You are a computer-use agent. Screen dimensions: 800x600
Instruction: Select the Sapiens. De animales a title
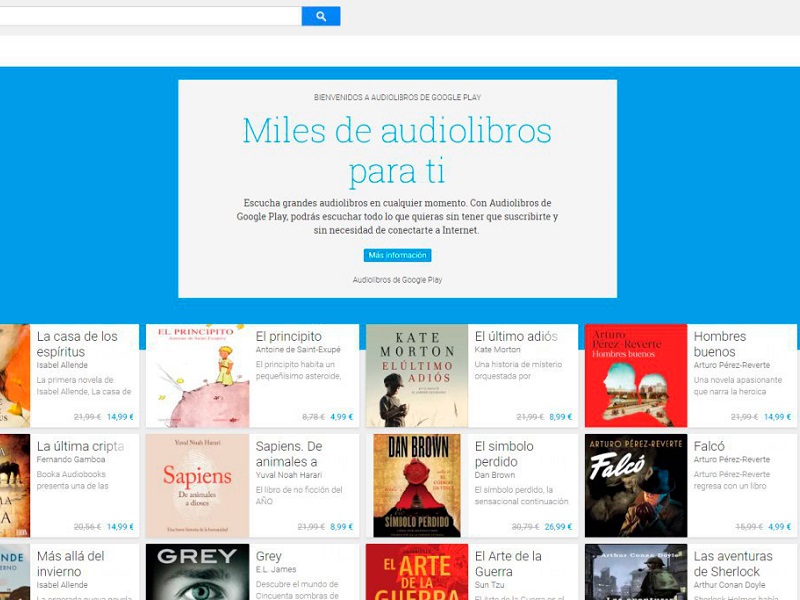[289, 454]
